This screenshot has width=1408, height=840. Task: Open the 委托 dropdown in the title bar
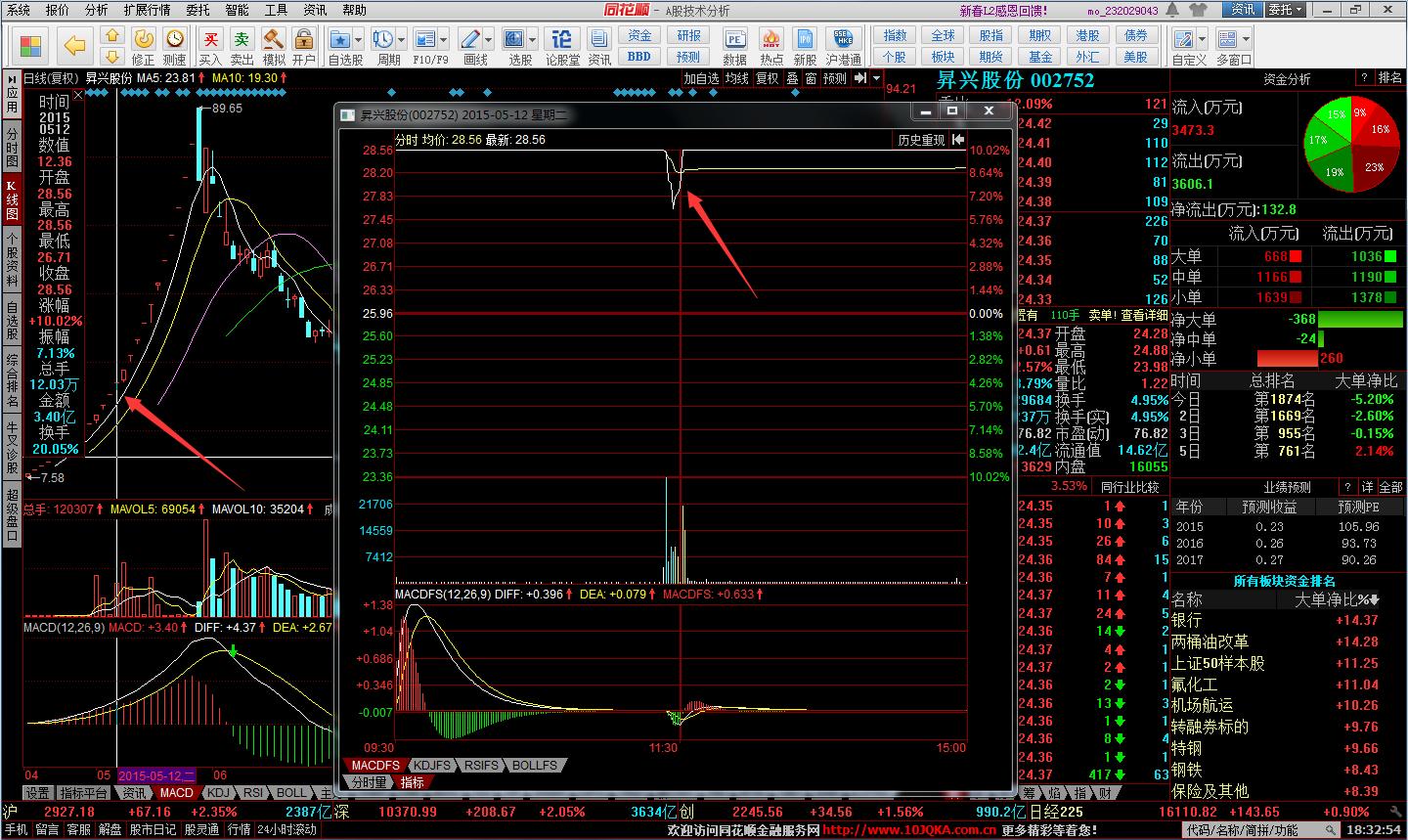tap(1286, 10)
